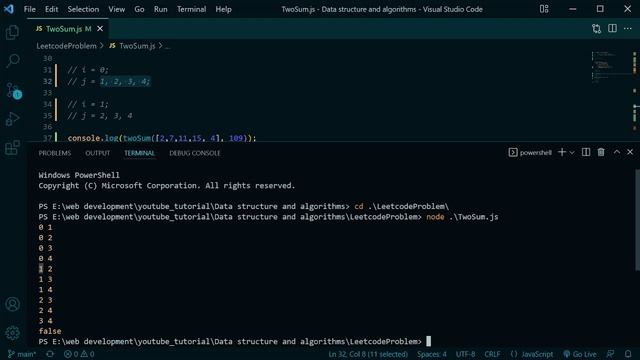Click the terminal vertical scrollbar
Image resolution: width=640 pixels, height=360 pixels.
coord(637,220)
